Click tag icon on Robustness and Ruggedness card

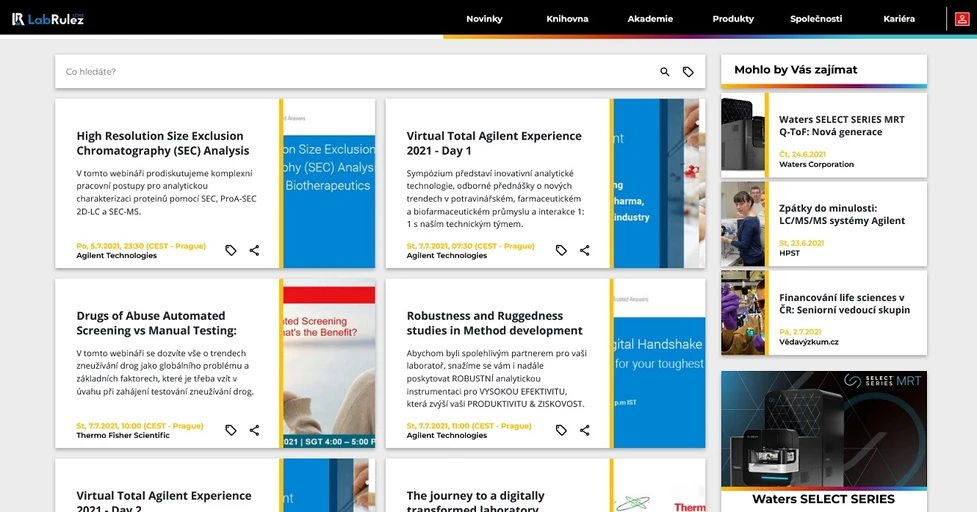tap(561, 430)
